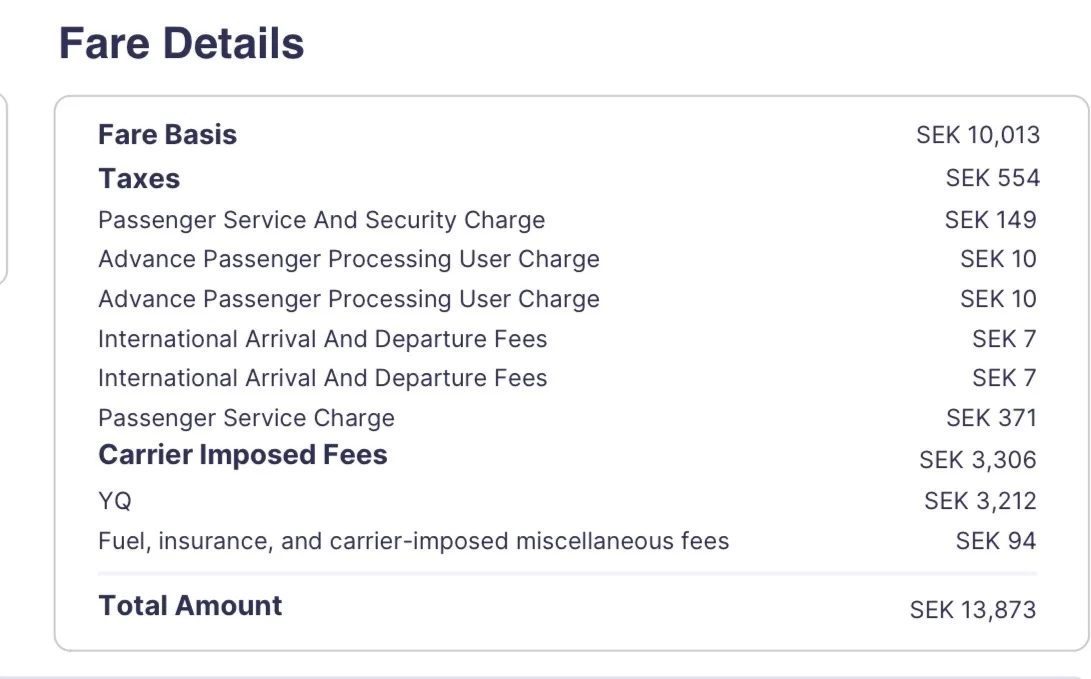The height and width of the screenshot is (679, 1091).
Task: Select the second Advance Passenger Processing User Charge
Action: point(348,299)
